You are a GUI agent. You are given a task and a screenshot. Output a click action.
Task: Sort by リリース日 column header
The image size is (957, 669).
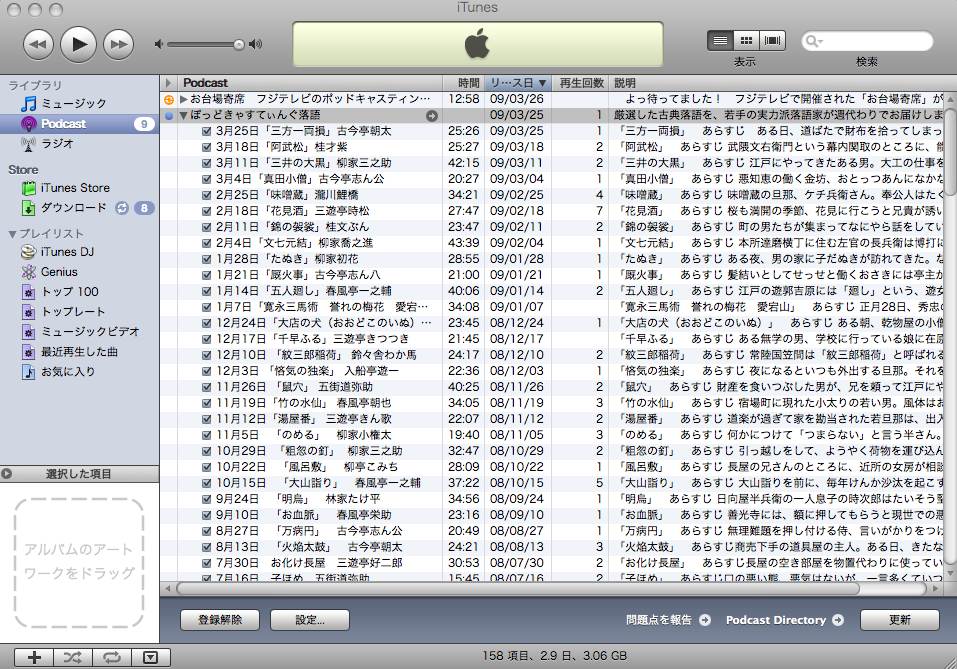(x=518, y=83)
